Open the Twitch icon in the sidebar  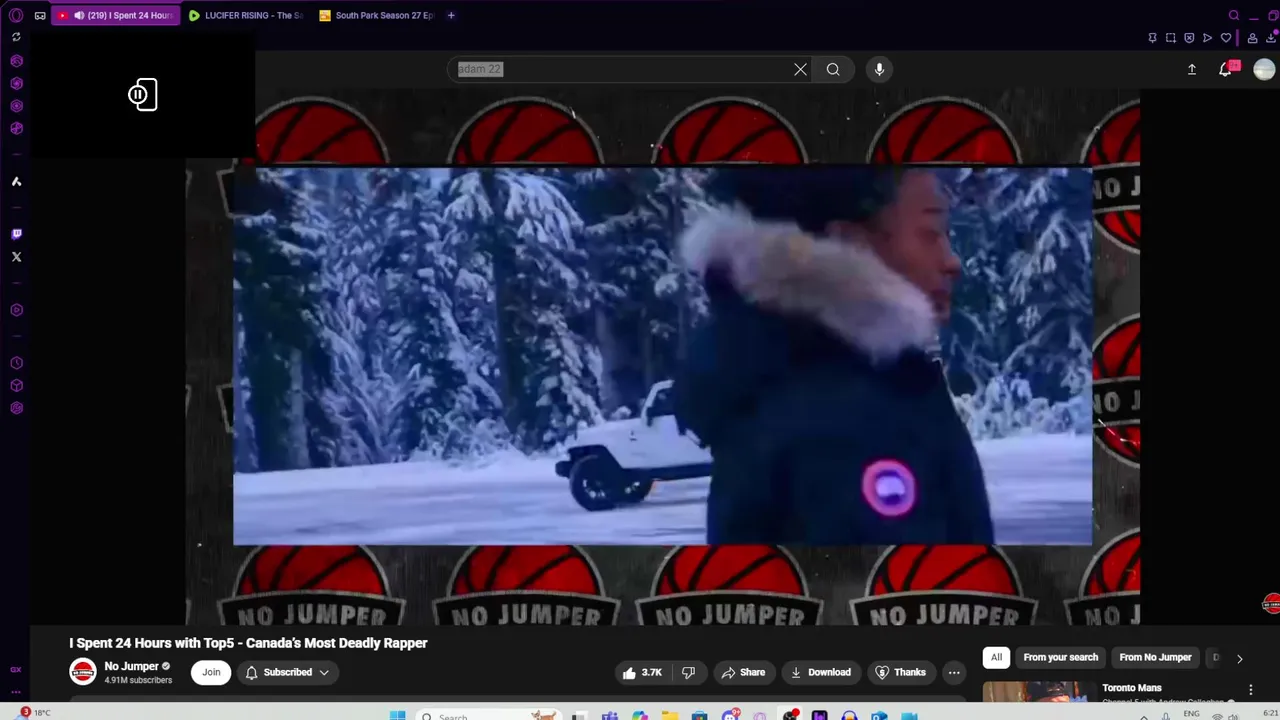point(16,234)
